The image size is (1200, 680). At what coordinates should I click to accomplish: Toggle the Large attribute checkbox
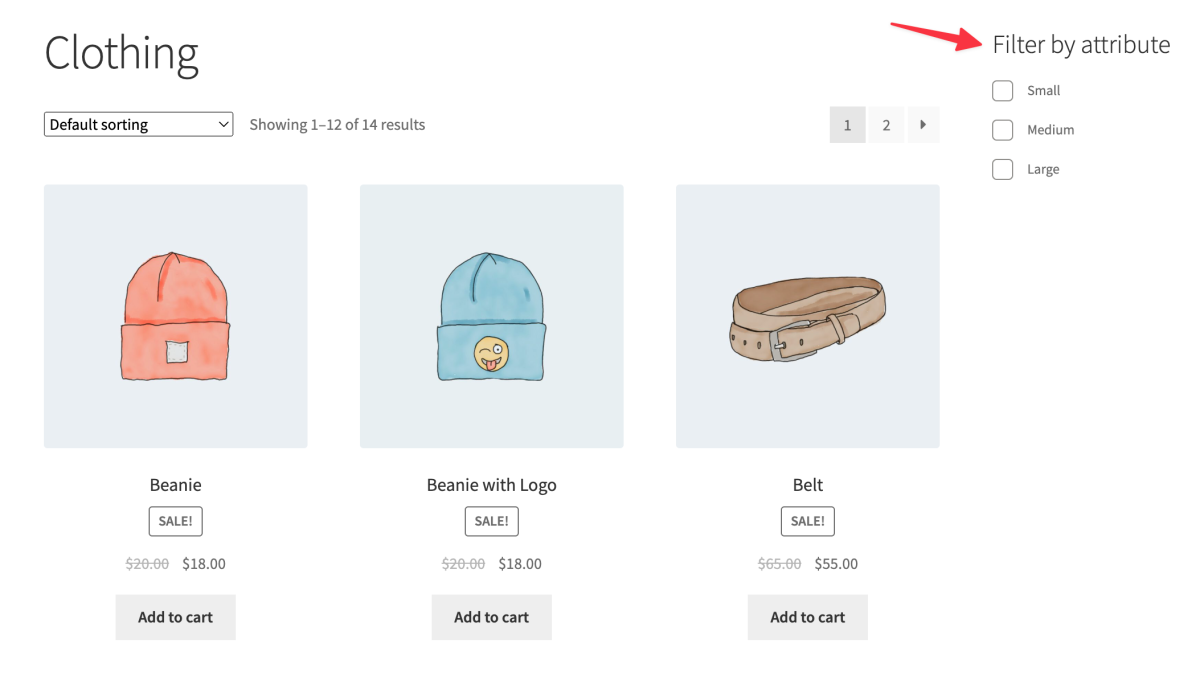coord(1002,168)
